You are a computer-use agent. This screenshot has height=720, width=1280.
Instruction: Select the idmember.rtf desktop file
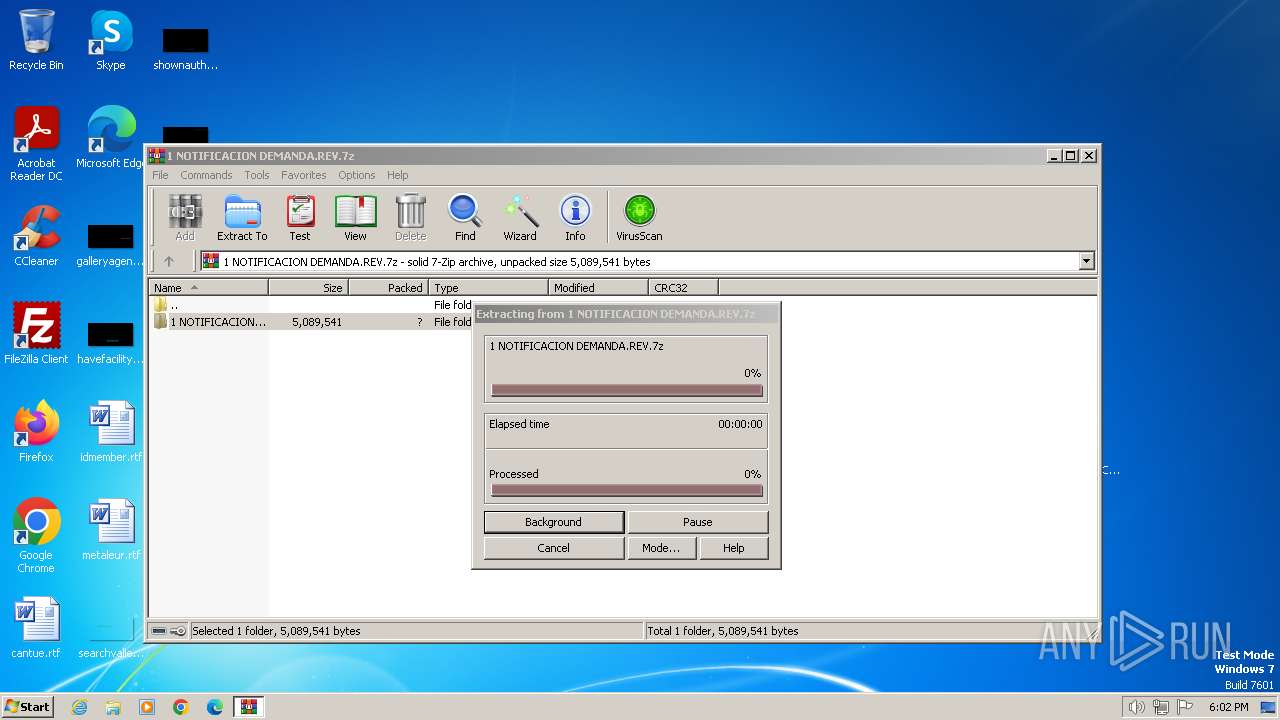111,432
